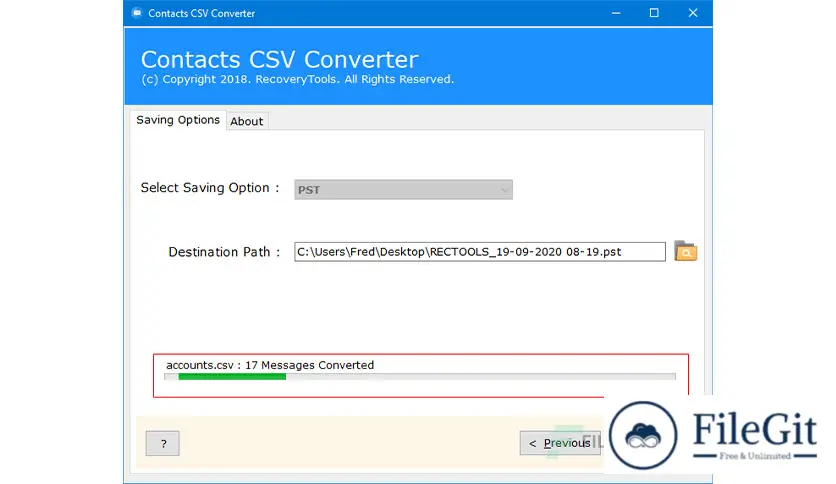The image size is (836, 484).
Task: Click the Contacts CSV Converter banner heading
Action: pos(279,59)
